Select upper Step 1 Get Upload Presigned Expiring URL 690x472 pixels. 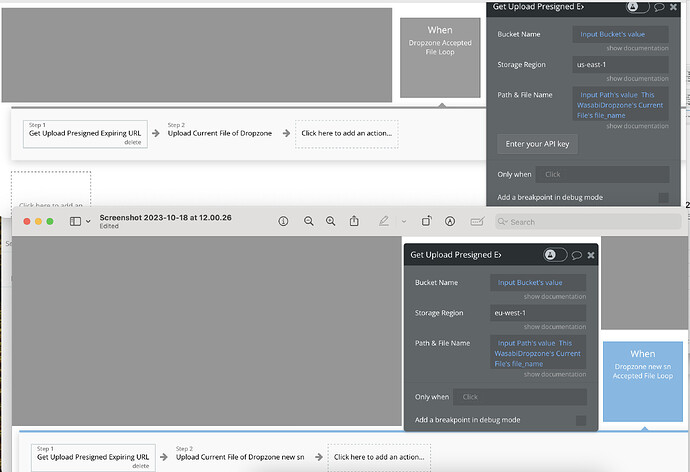[85, 134]
